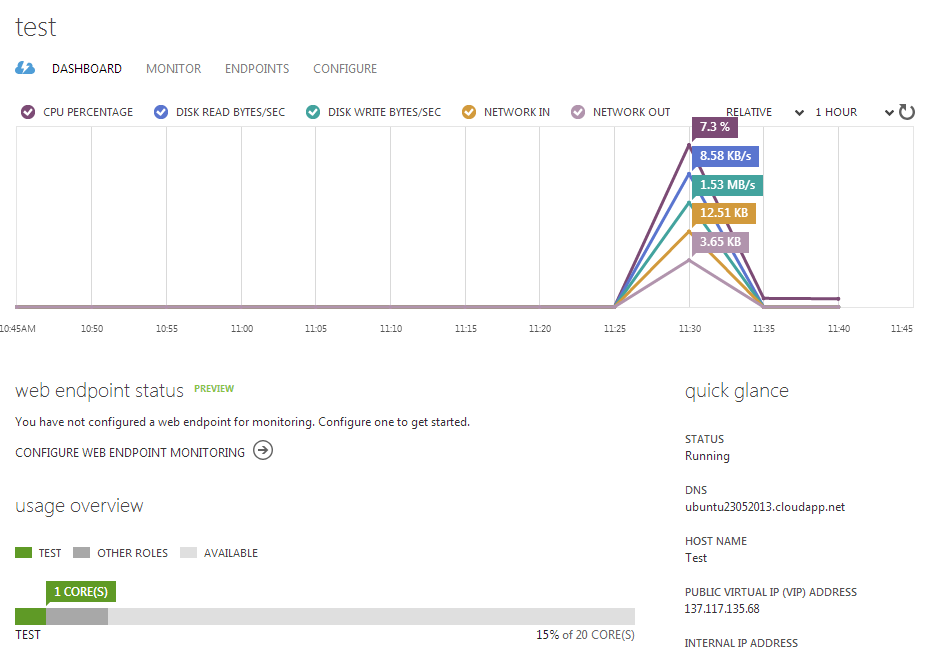Screen dimensions: 927x654
Task: Refresh the metrics chart
Action: (907, 112)
